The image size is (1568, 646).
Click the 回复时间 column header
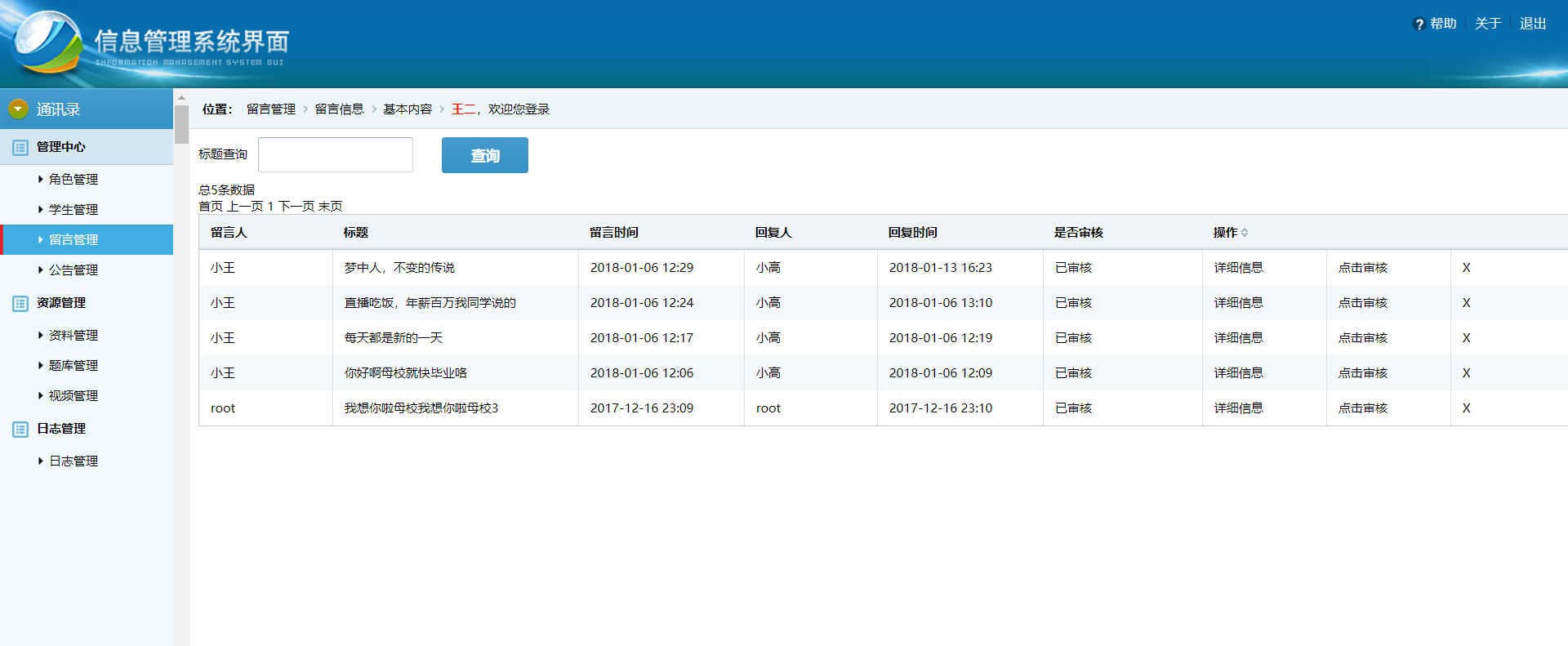click(x=913, y=233)
